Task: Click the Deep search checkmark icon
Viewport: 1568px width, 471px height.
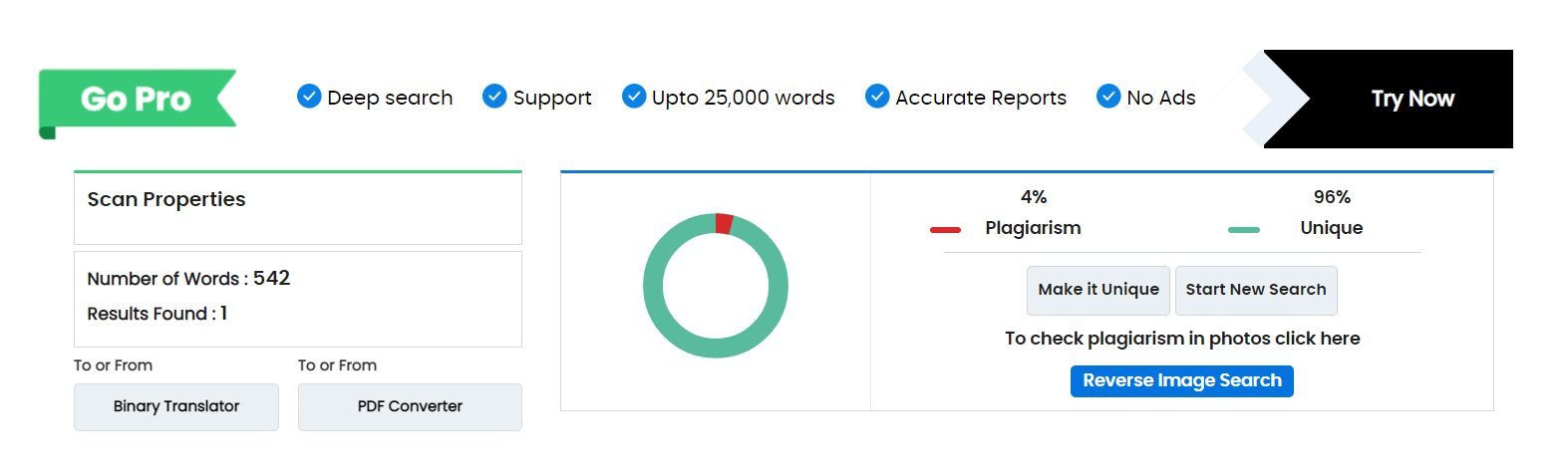Action: point(309,97)
